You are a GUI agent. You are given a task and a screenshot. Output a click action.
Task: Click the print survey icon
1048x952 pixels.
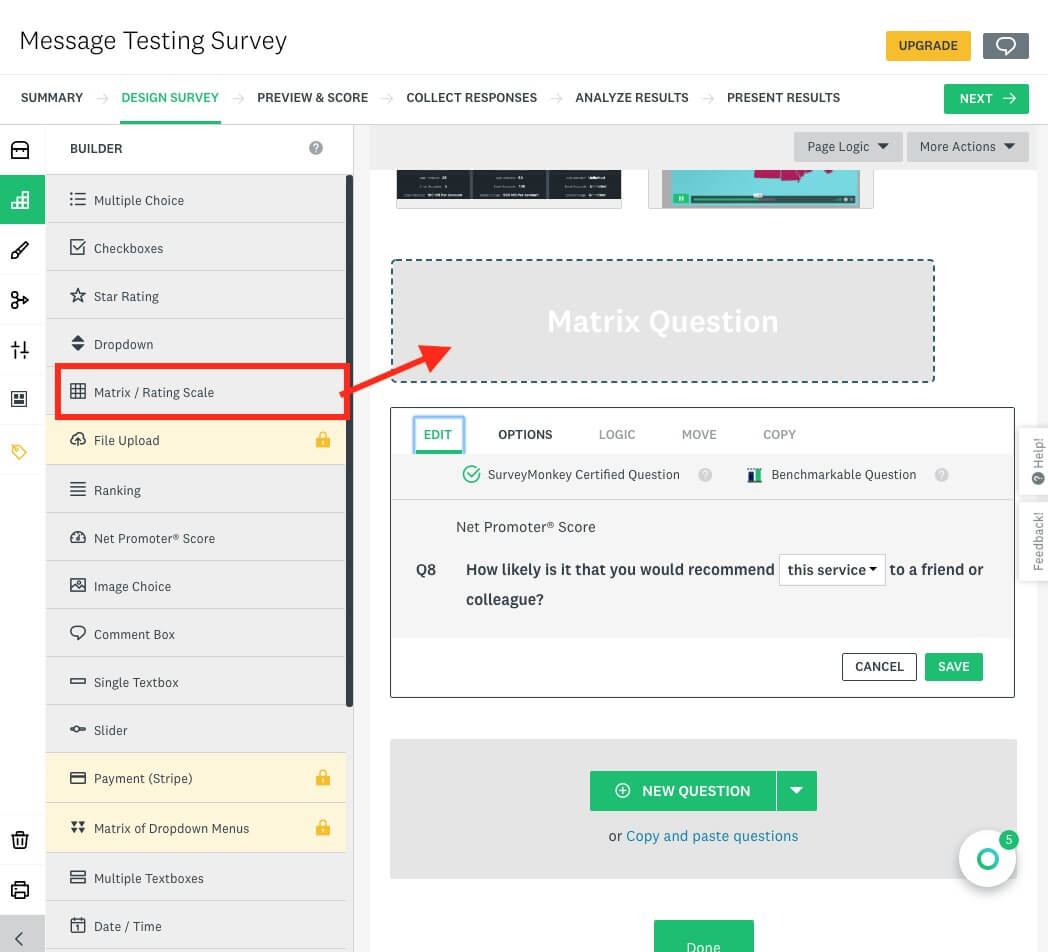22,889
